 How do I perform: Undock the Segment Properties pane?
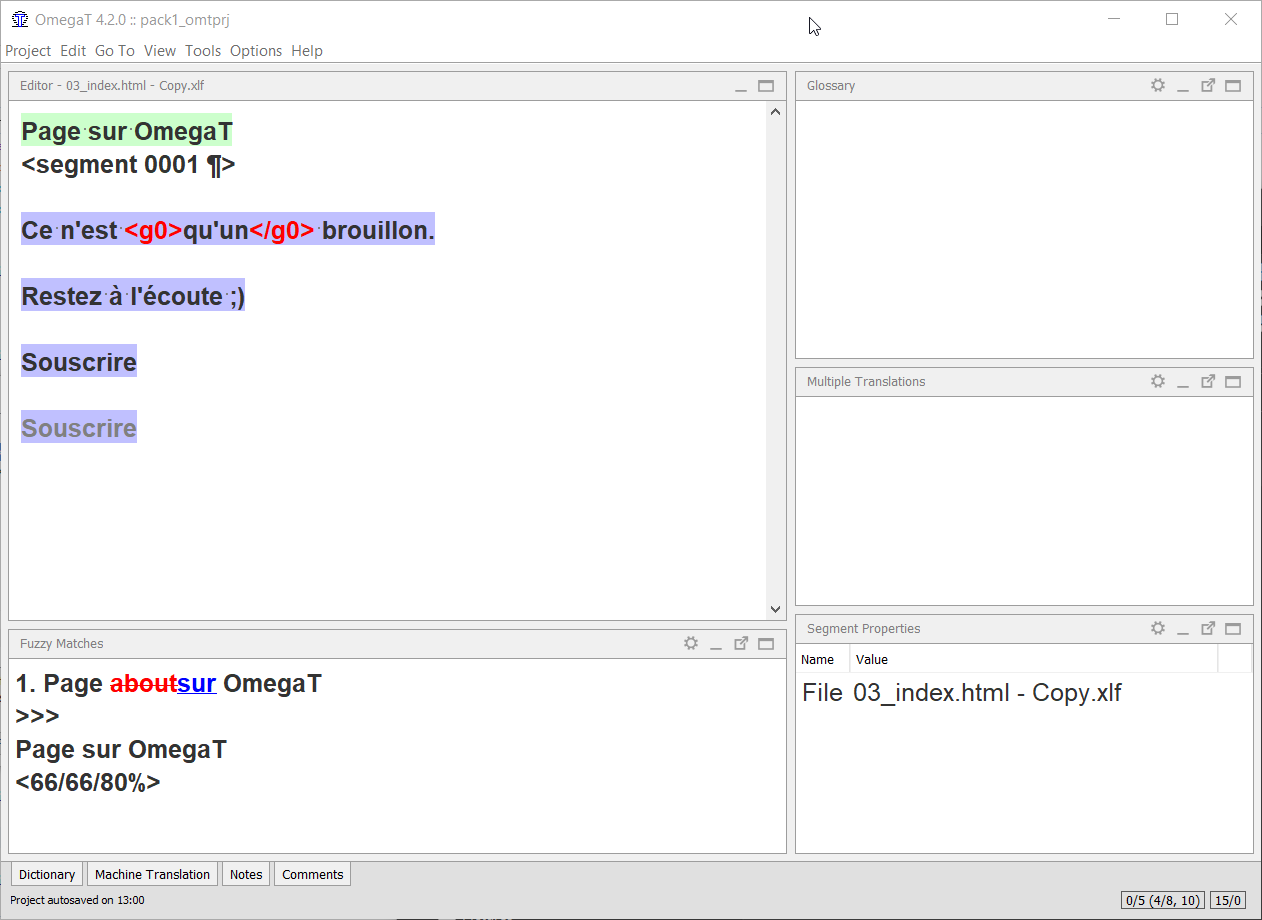tap(1208, 629)
